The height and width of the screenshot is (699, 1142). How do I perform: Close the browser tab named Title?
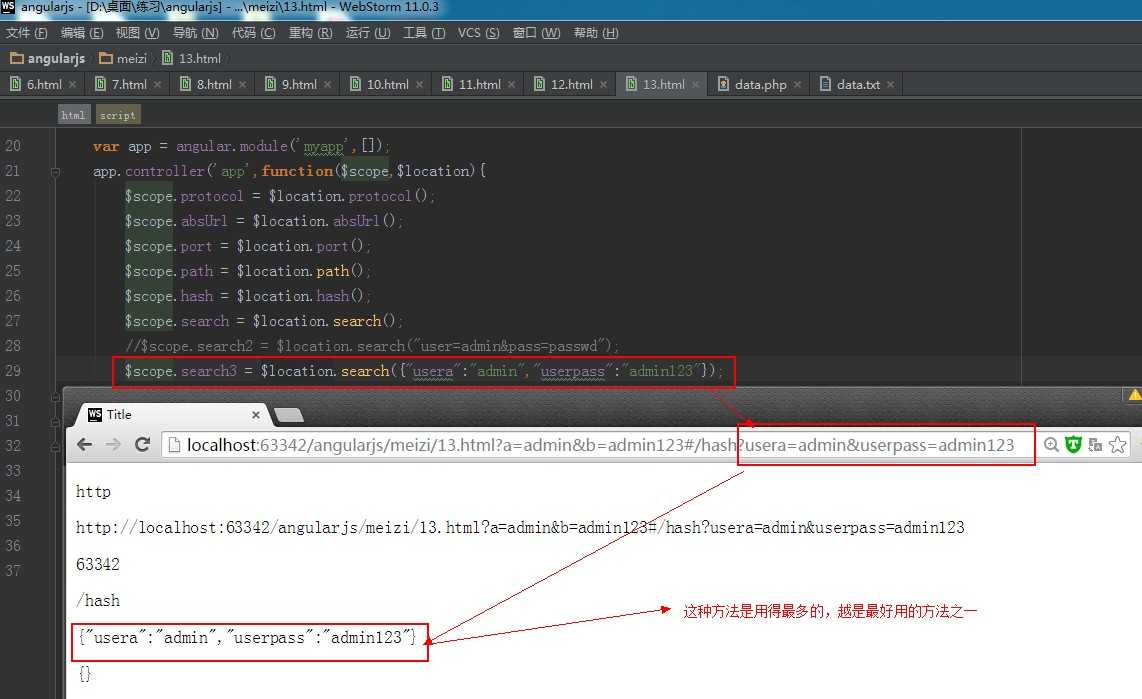click(x=256, y=415)
